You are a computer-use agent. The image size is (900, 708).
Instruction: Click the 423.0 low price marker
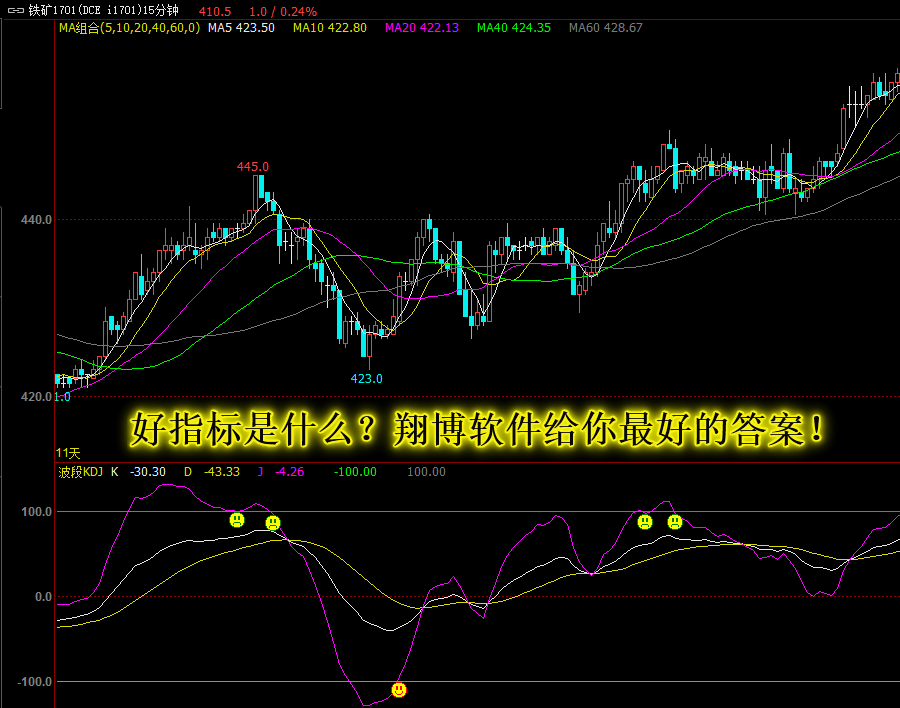(366, 378)
